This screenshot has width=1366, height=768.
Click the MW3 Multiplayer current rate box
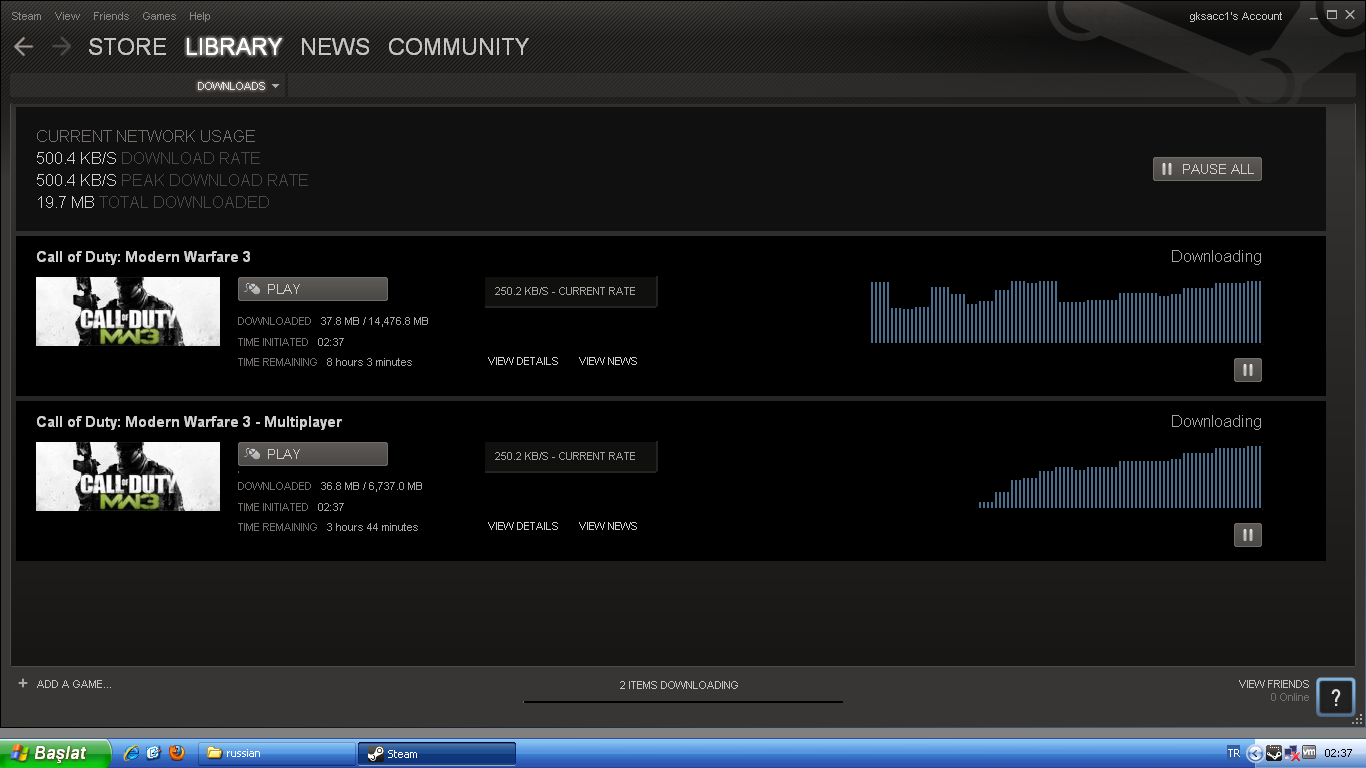tap(571, 456)
